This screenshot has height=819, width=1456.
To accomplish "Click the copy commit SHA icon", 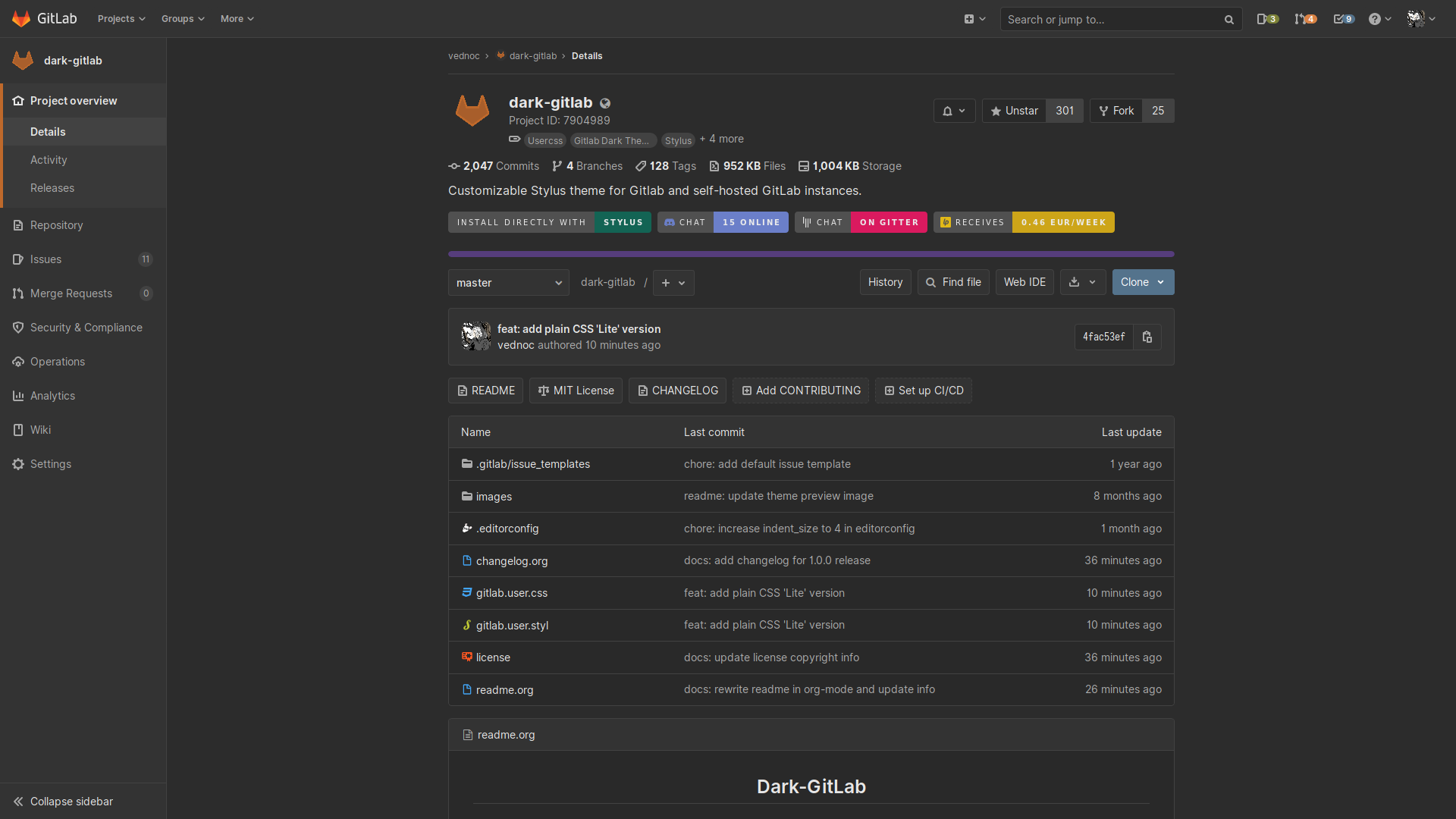I will coord(1147,337).
